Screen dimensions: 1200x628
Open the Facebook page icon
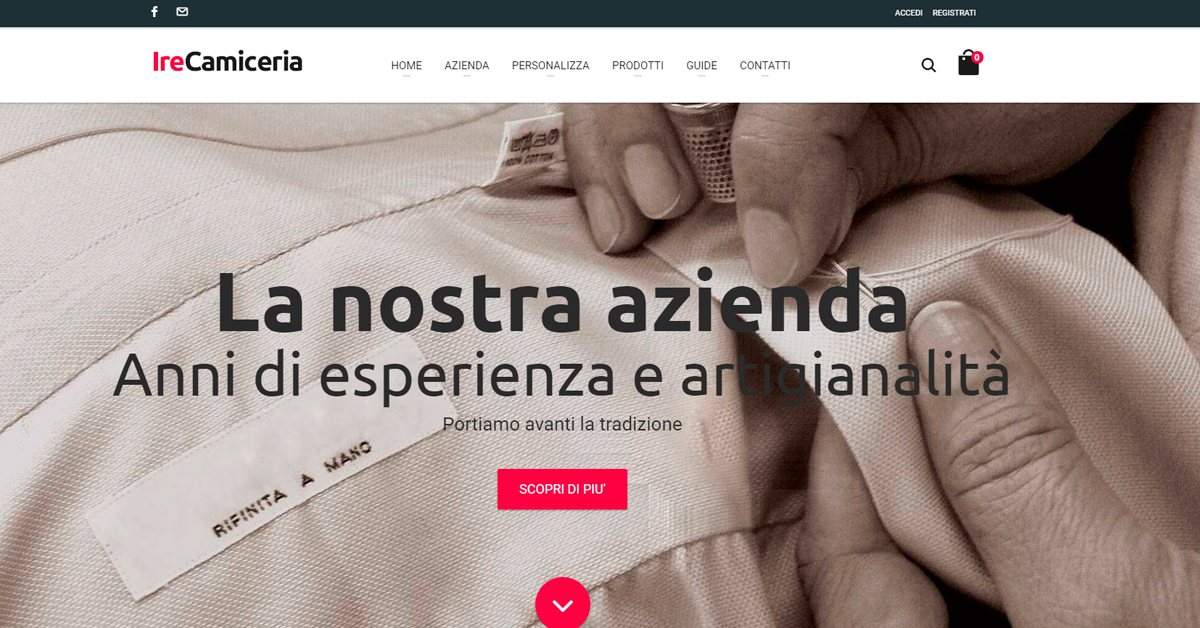pos(154,12)
